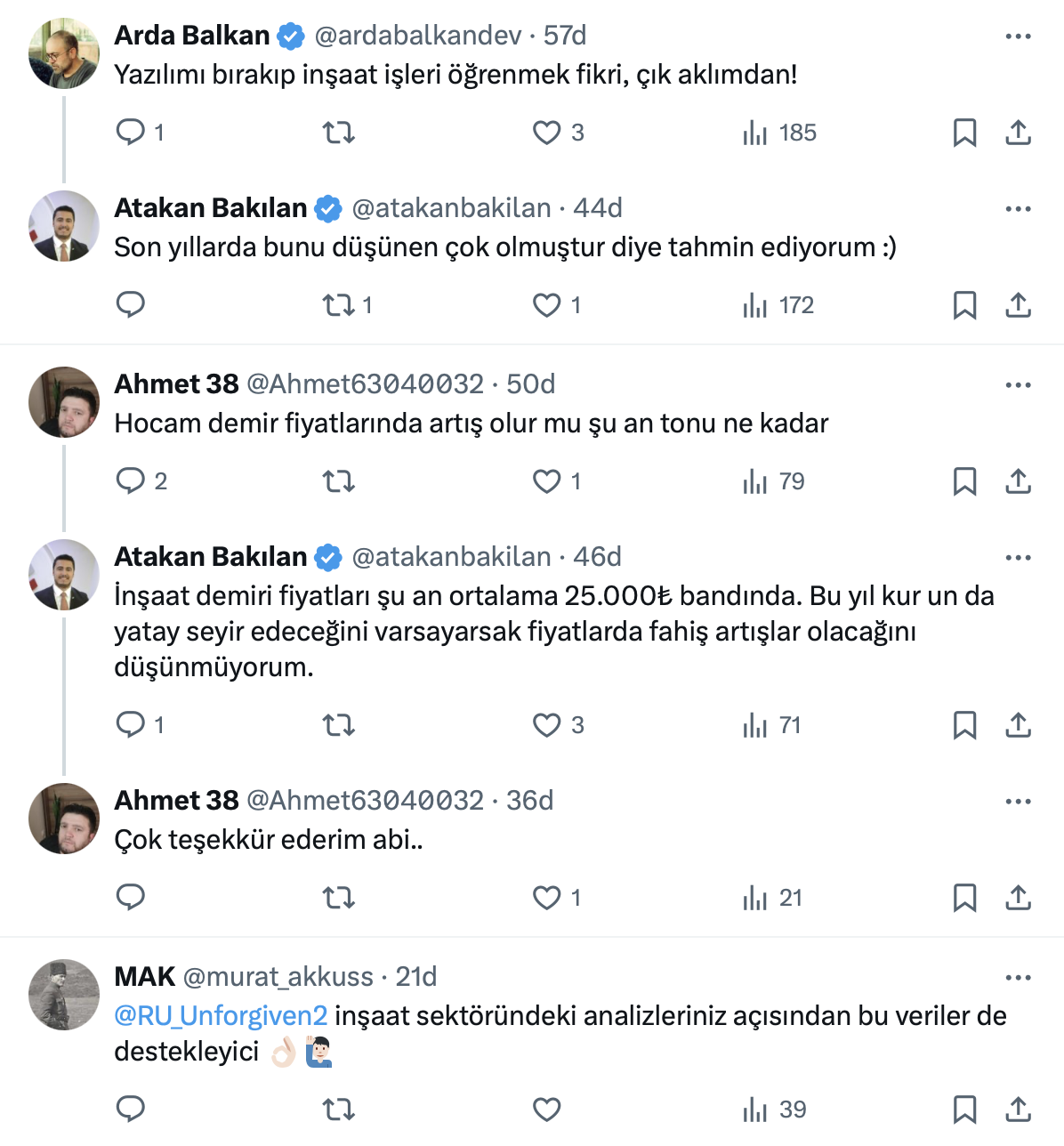Viewport: 1064px width, 1146px height.
Task: Like Arda Balkan's tweet
Action: 546,133
